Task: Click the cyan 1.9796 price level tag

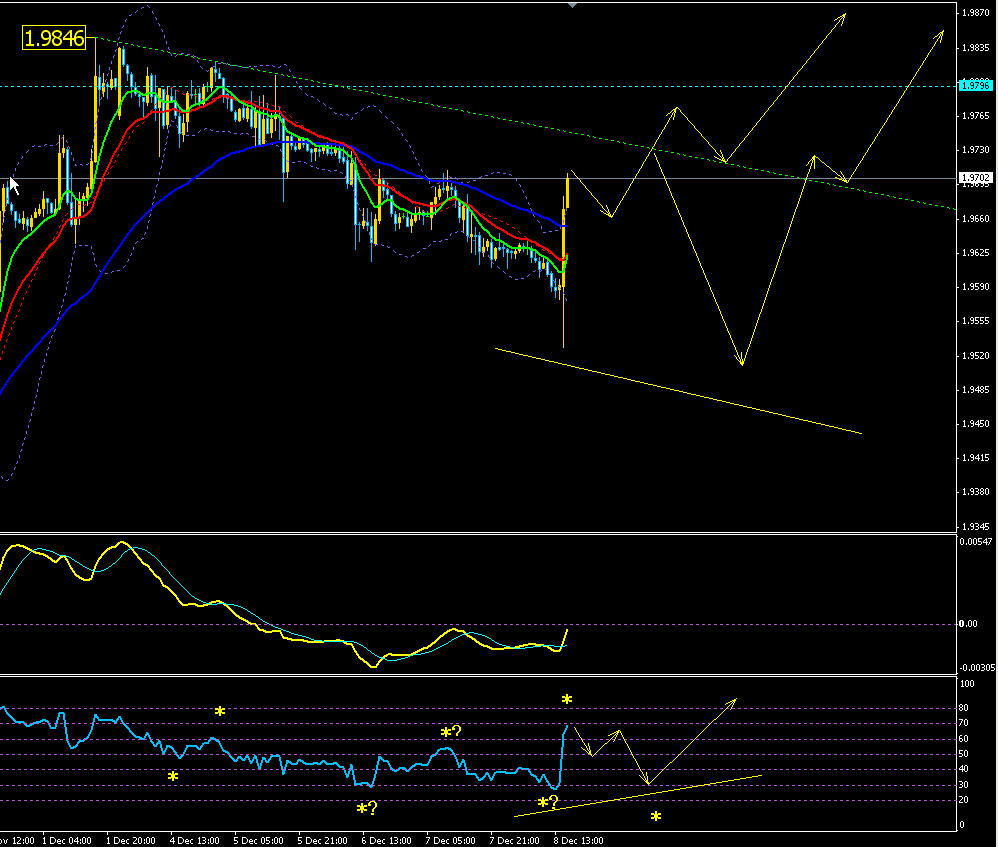Action: [976, 85]
